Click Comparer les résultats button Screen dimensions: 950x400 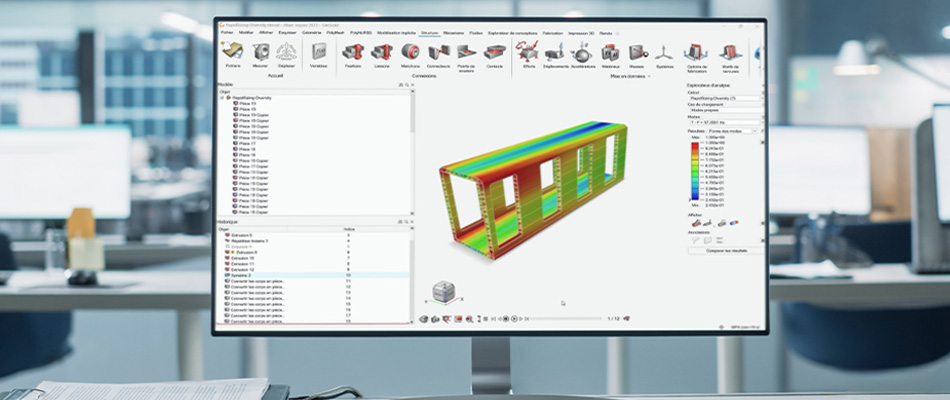point(726,250)
